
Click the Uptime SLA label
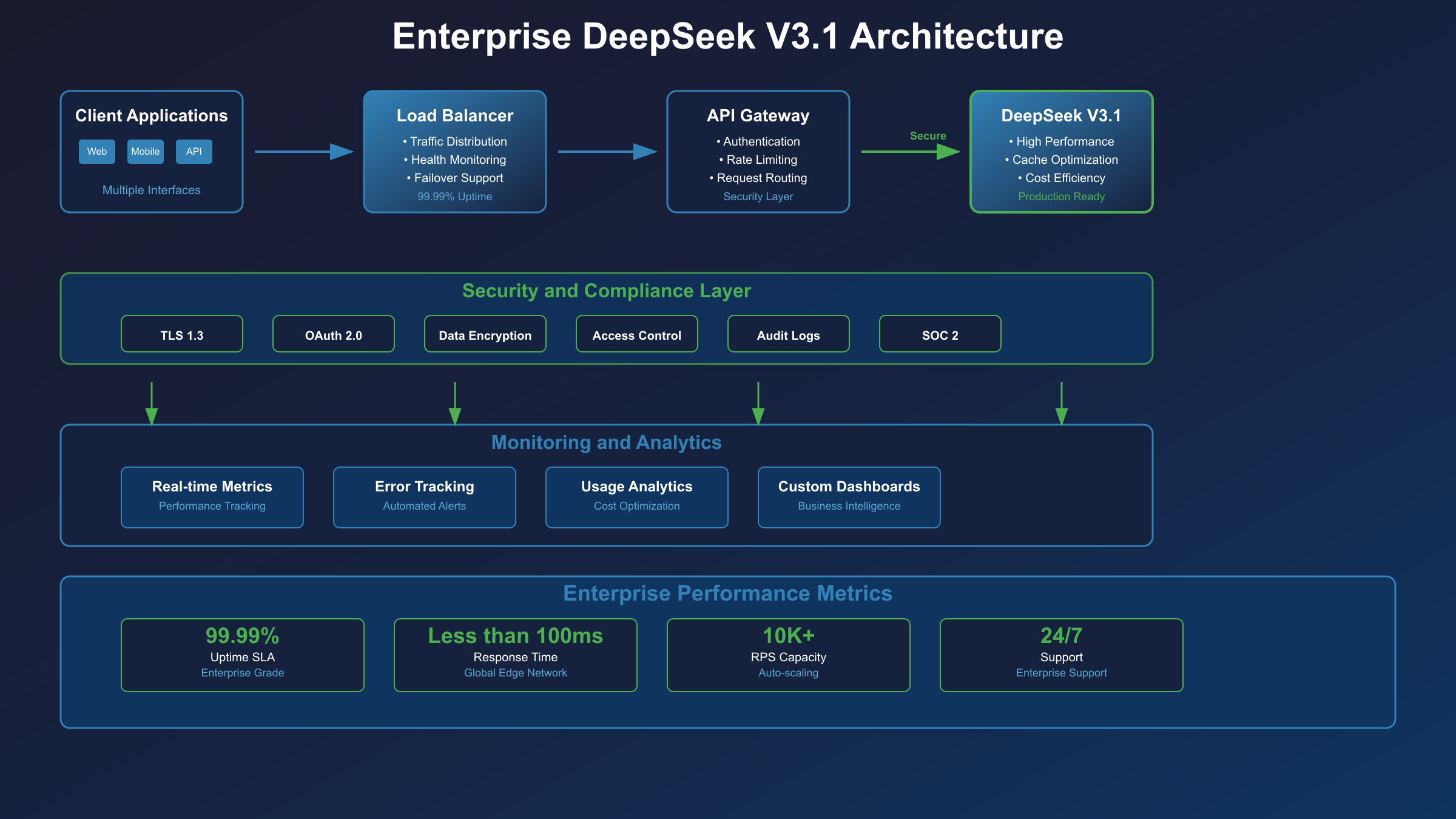pos(243,657)
